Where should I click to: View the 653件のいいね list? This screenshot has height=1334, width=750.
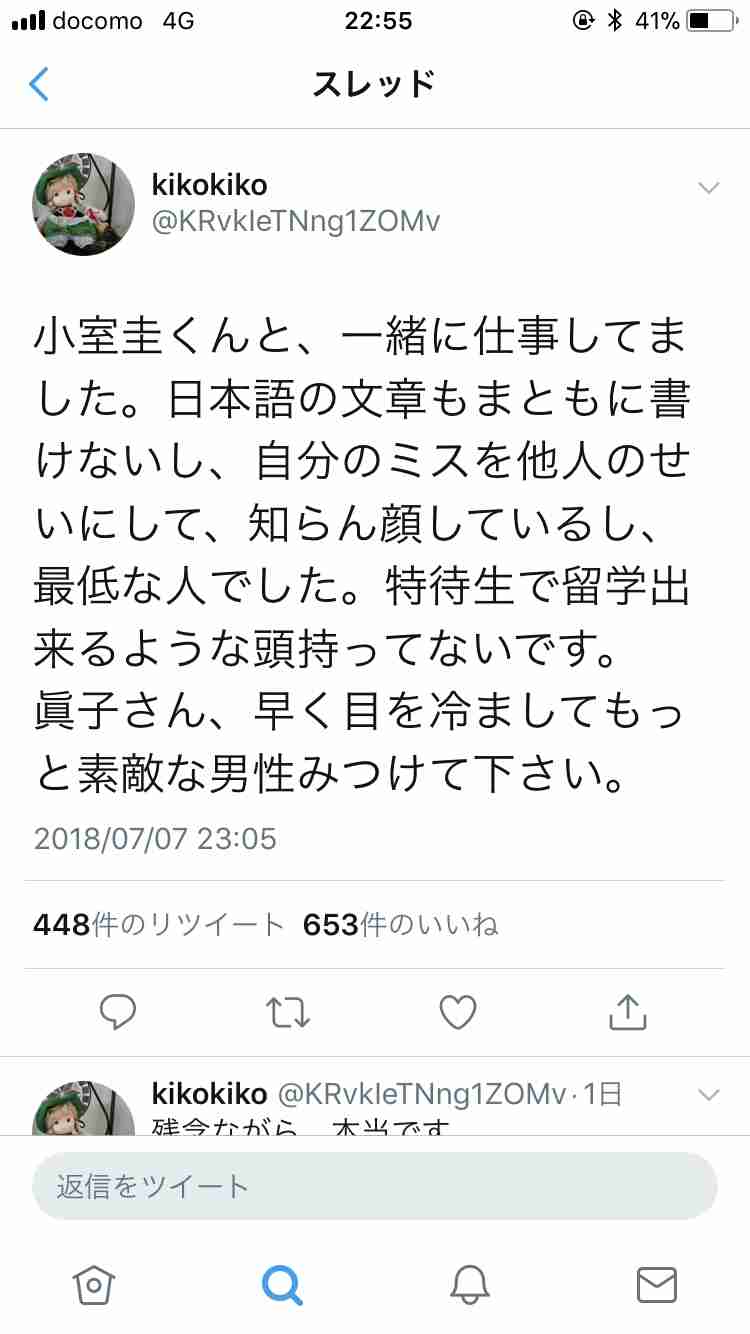pyautogui.click(x=400, y=925)
